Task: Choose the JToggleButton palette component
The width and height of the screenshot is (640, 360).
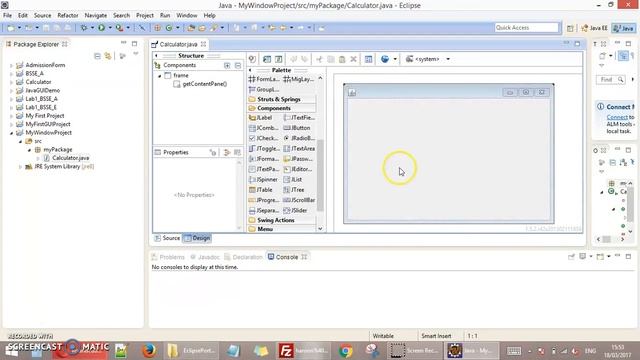Action: [x=264, y=149]
